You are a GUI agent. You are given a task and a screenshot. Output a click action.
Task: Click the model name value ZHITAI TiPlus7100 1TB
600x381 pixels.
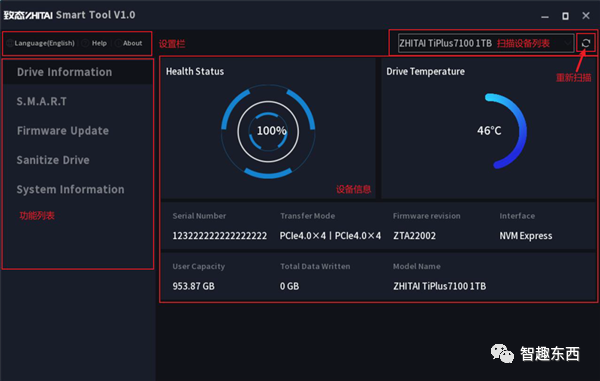click(x=440, y=286)
